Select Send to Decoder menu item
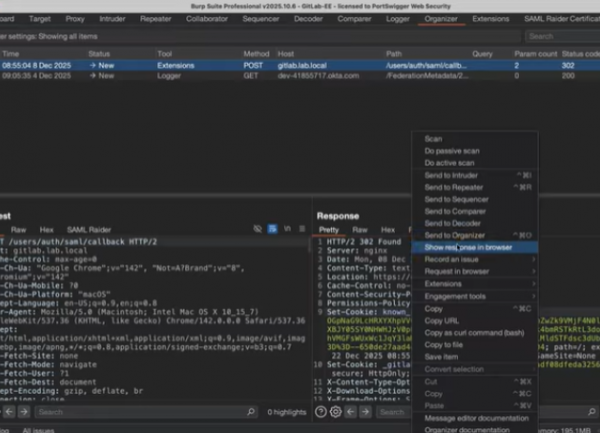 point(474,223)
